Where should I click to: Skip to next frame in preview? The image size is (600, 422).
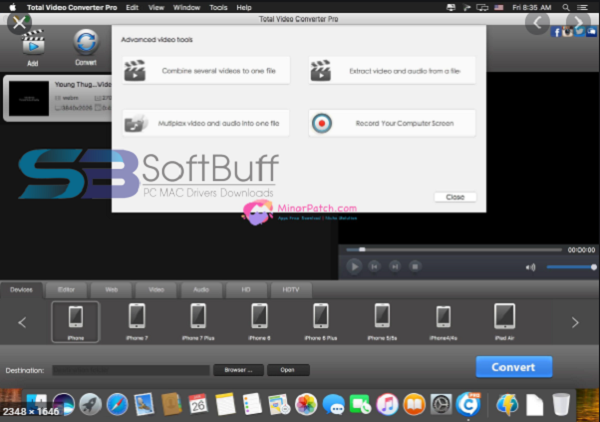click(x=395, y=266)
